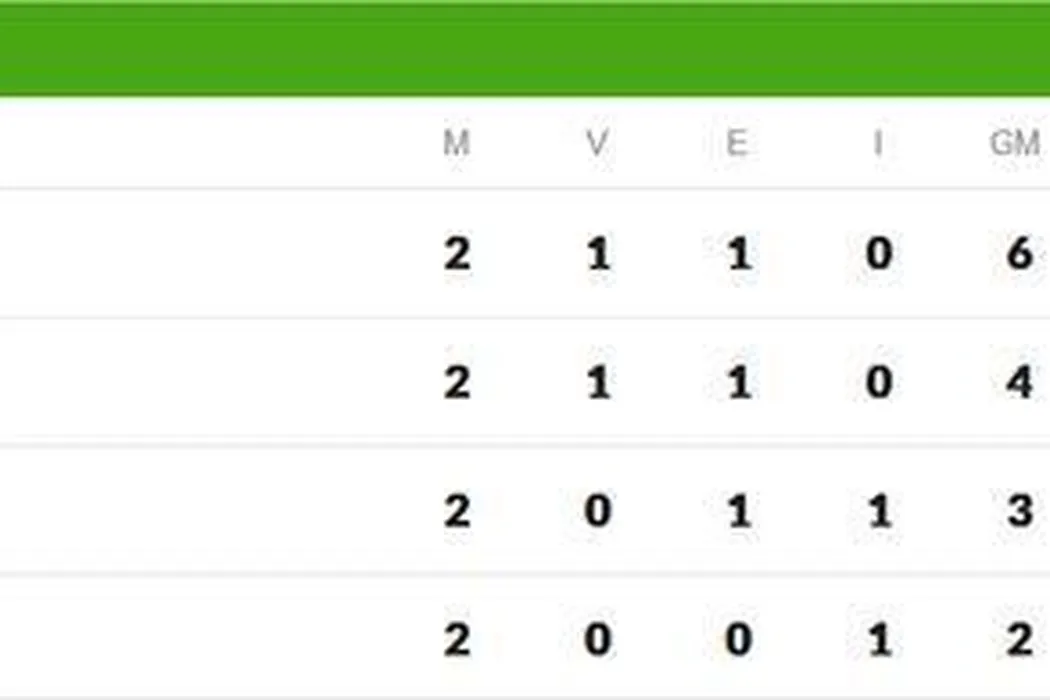
Task: Click first row's V column value
Action: (598, 254)
